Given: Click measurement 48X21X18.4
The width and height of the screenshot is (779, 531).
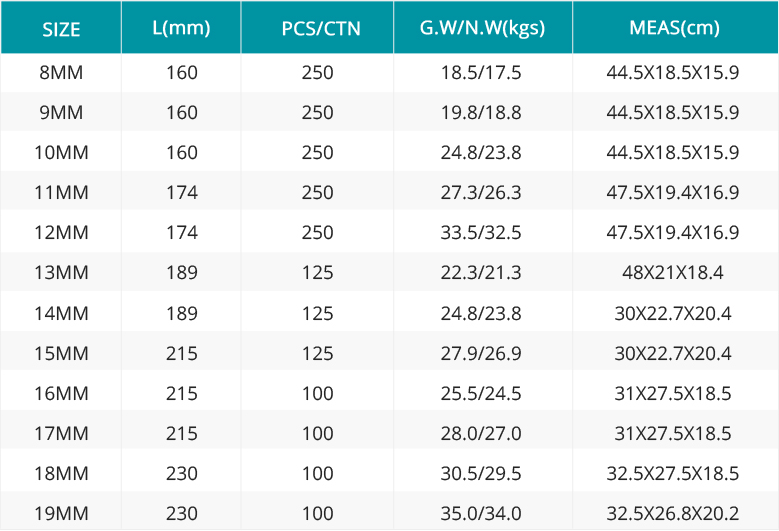Looking at the screenshot, I should pyautogui.click(x=673, y=272).
